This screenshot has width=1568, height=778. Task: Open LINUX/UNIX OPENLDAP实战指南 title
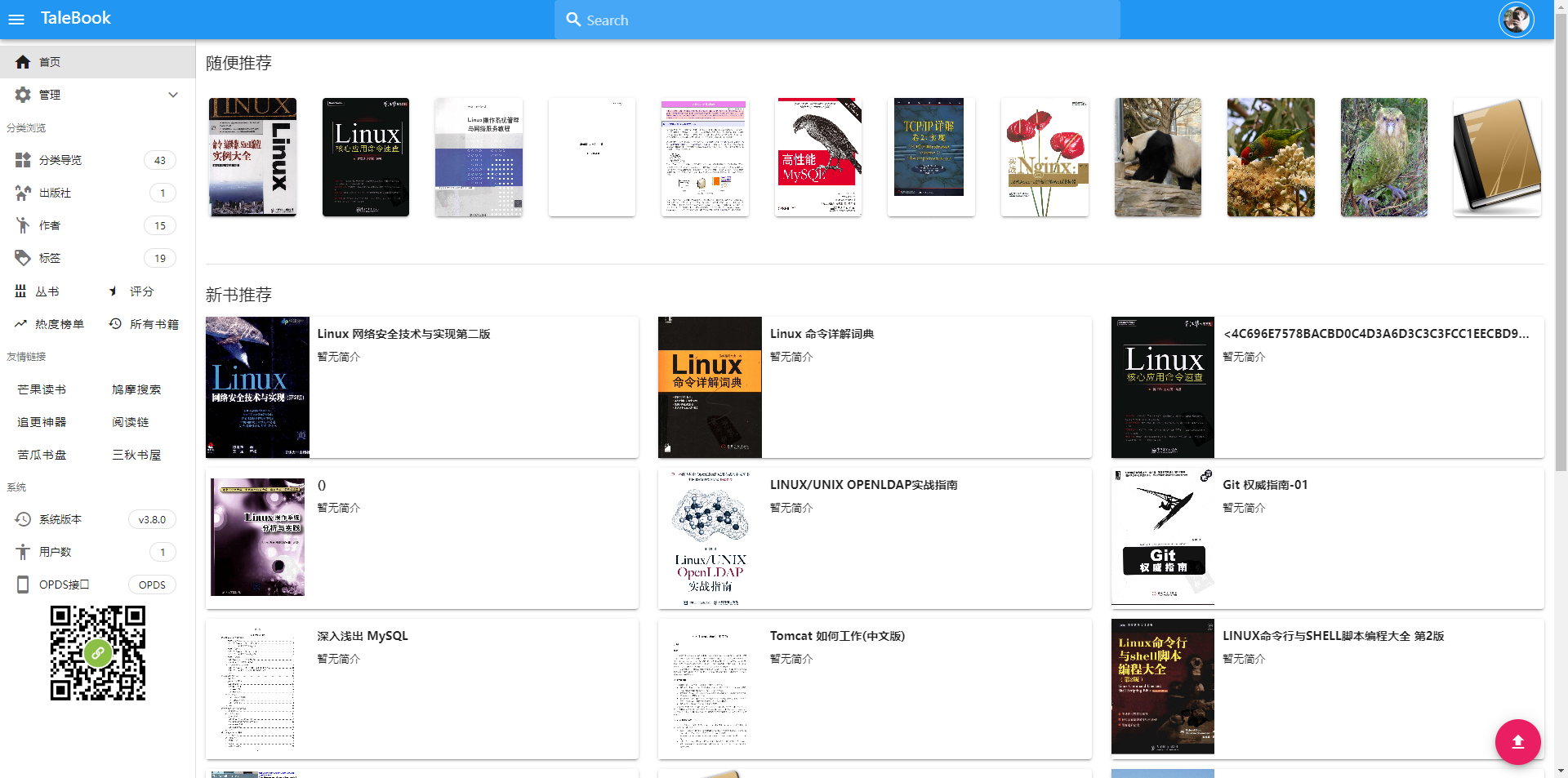tap(863, 485)
